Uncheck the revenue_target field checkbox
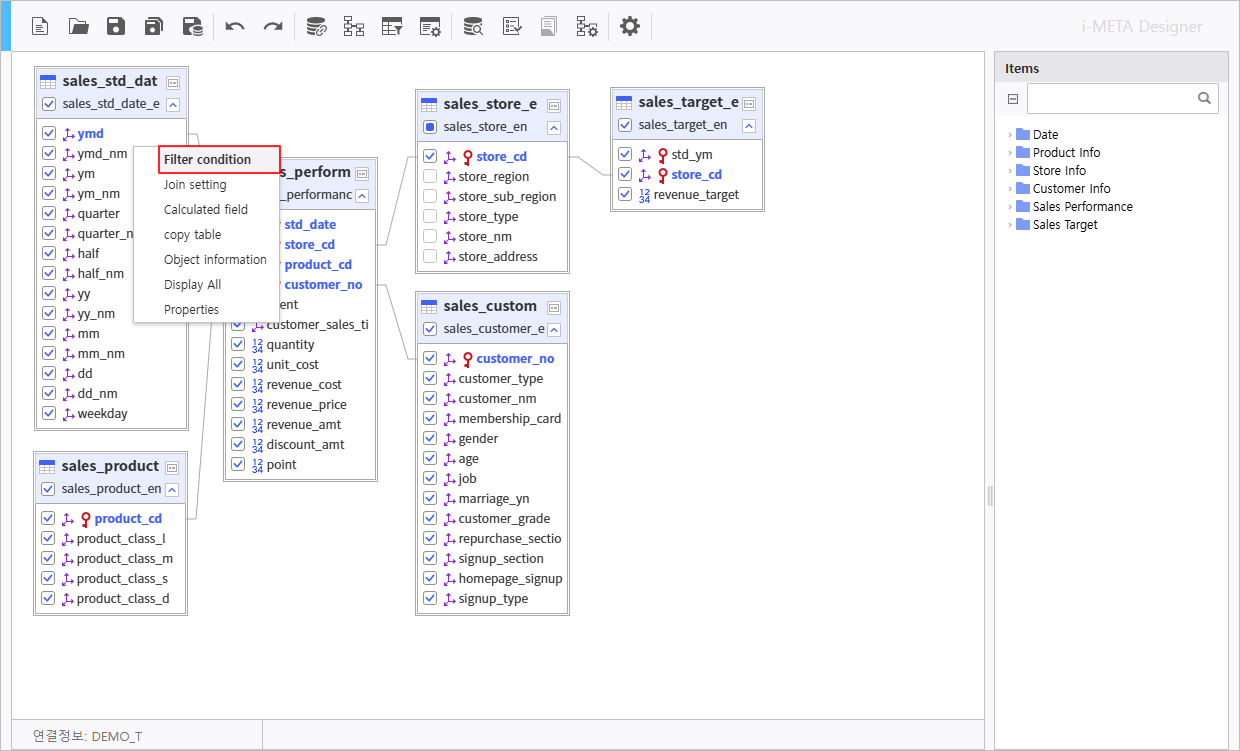Image resolution: width=1240 pixels, height=751 pixels. pyautogui.click(x=625, y=195)
